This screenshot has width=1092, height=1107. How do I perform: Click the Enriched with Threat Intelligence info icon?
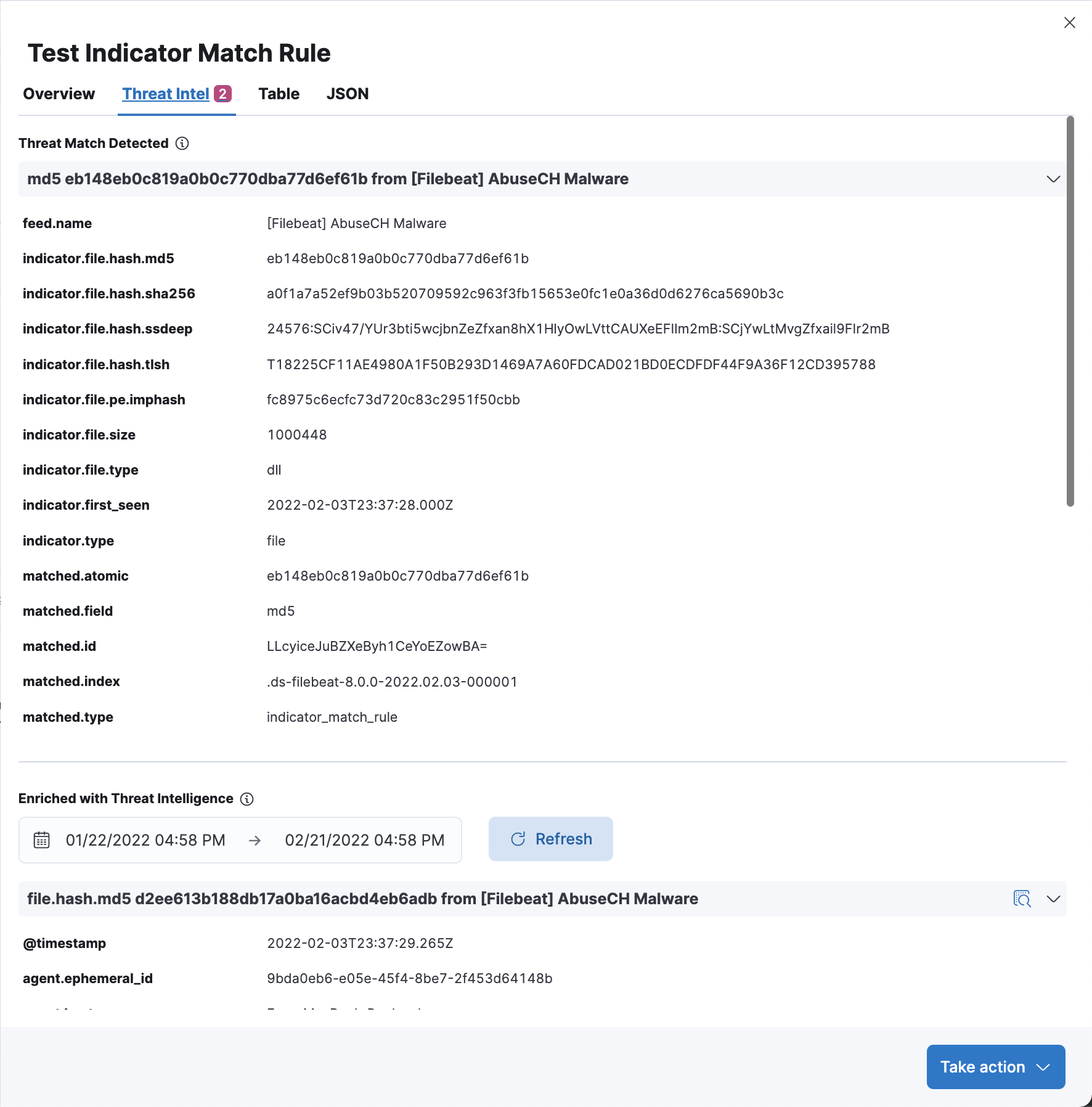[247, 799]
